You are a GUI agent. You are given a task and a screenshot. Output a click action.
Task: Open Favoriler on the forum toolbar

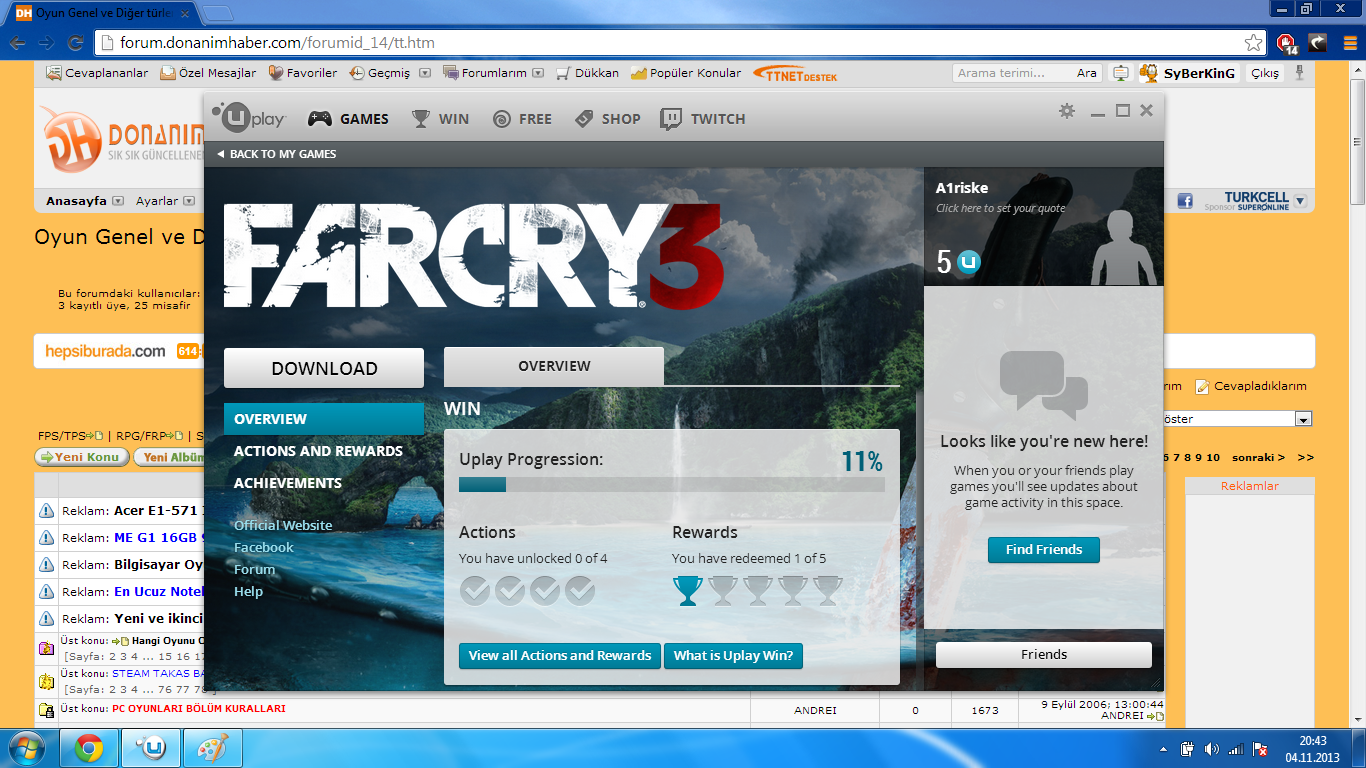(x=302, y=73)
